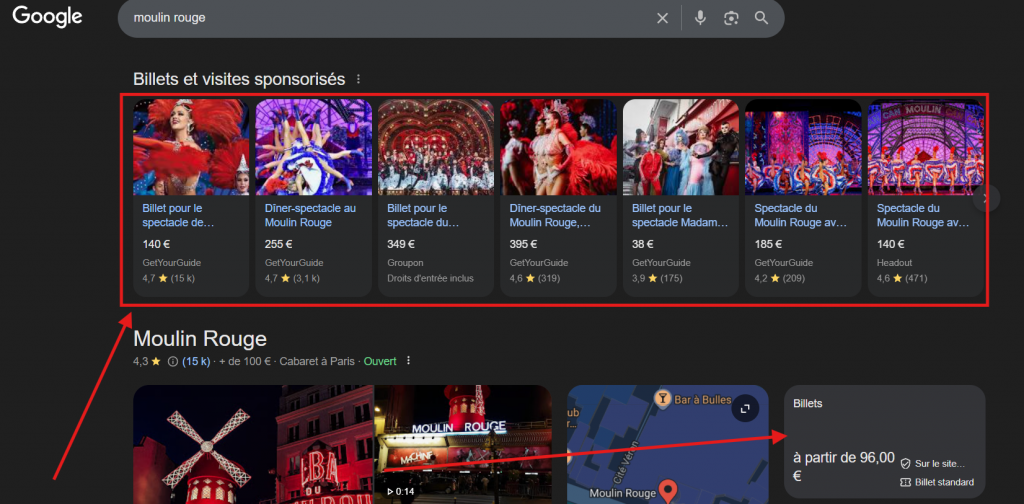Viewport: 1024px width, 504px height.
Task: Click the magnifying glass search icon
Action: coord(762,18)
